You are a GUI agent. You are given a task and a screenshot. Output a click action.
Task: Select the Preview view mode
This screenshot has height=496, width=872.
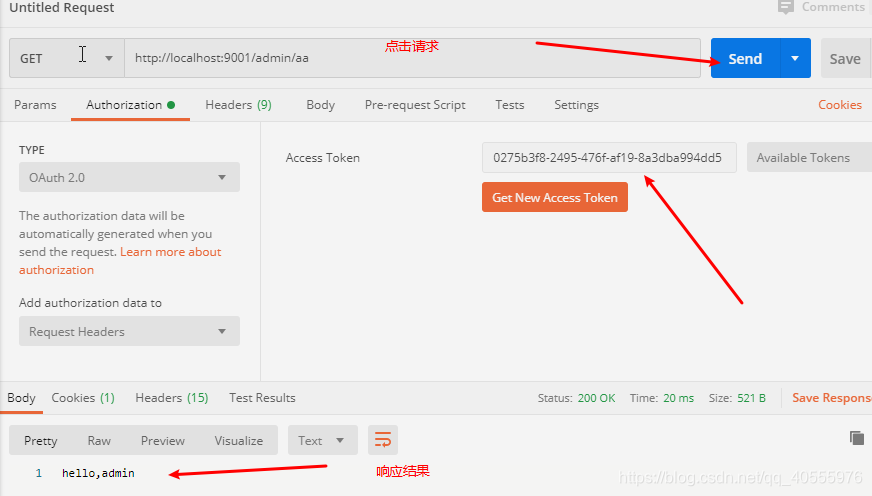tap(162, 440)
